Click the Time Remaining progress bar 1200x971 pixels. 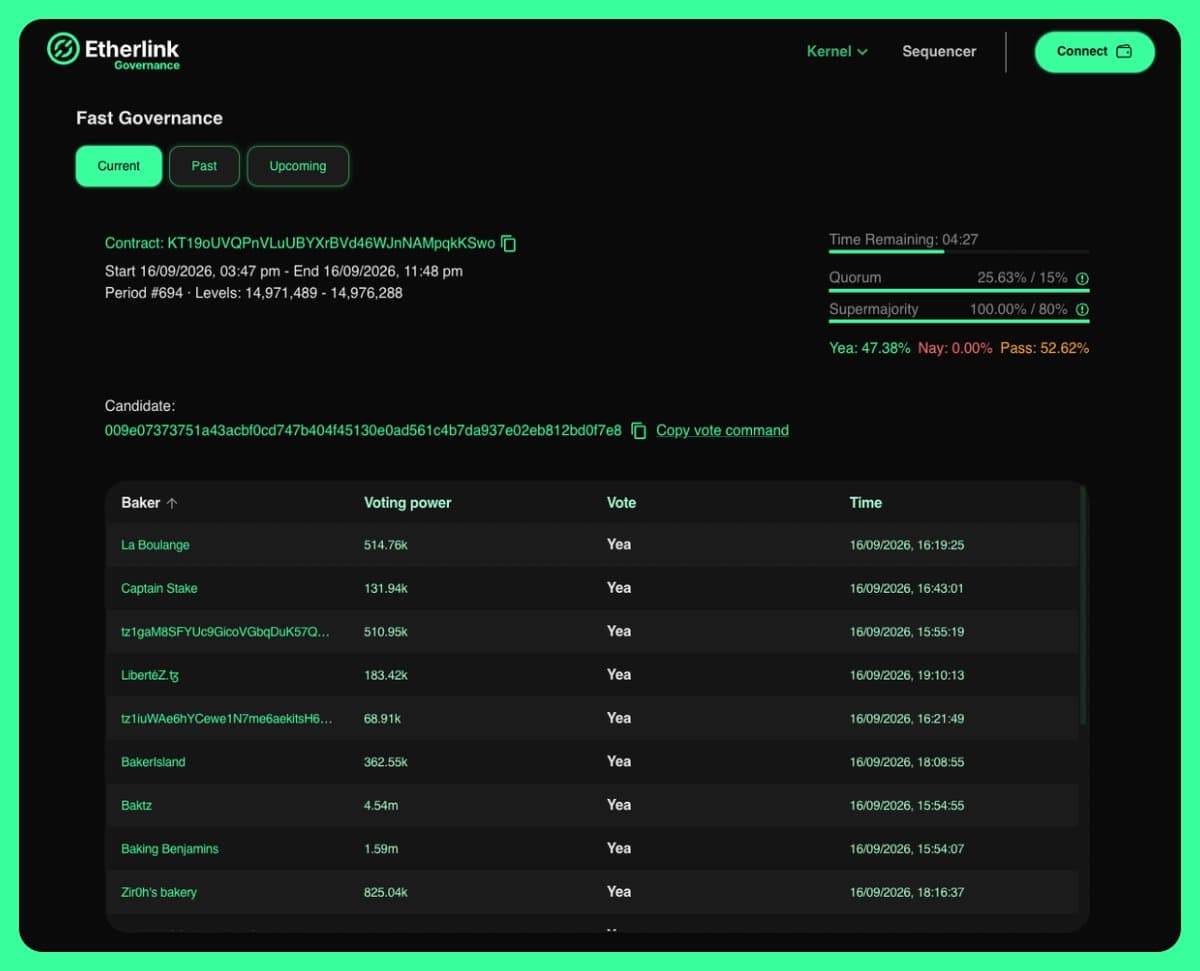click(959, 252)
